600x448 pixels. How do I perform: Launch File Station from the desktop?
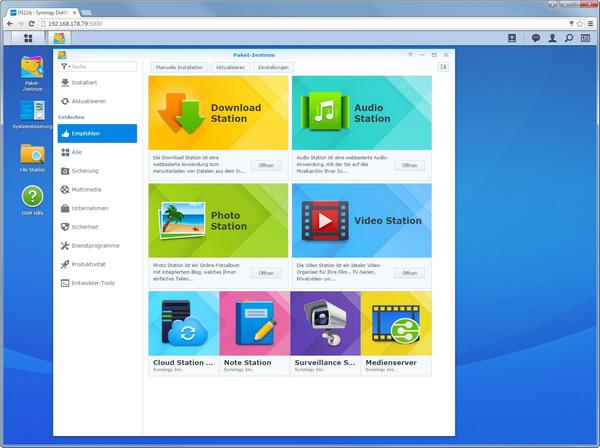(32, 158)
